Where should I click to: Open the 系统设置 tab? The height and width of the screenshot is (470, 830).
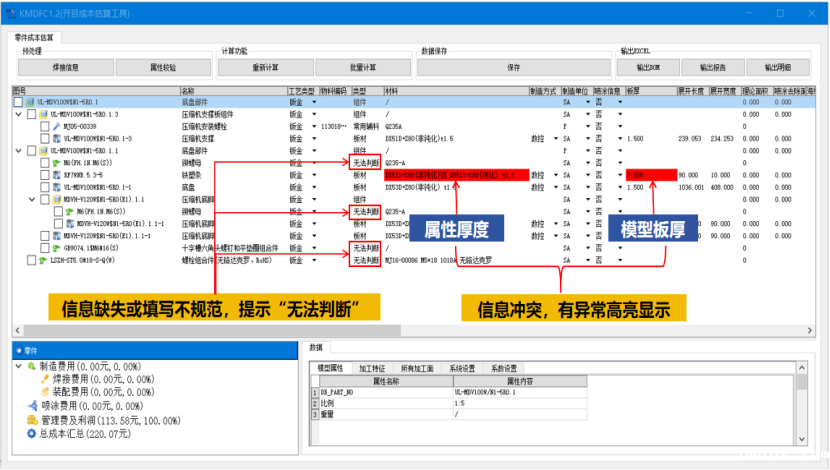pos(461,368)
